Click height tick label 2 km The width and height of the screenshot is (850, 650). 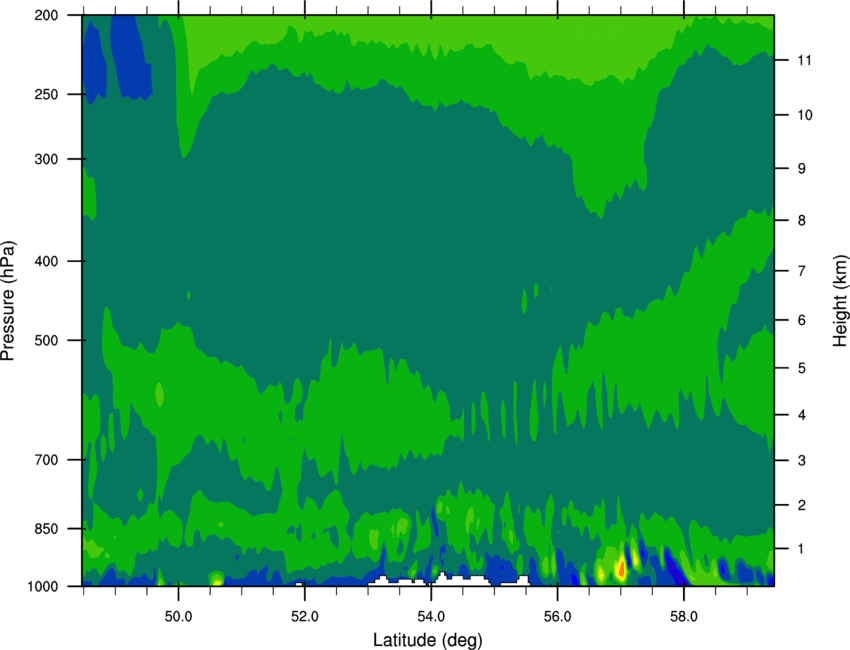(802, 505)
